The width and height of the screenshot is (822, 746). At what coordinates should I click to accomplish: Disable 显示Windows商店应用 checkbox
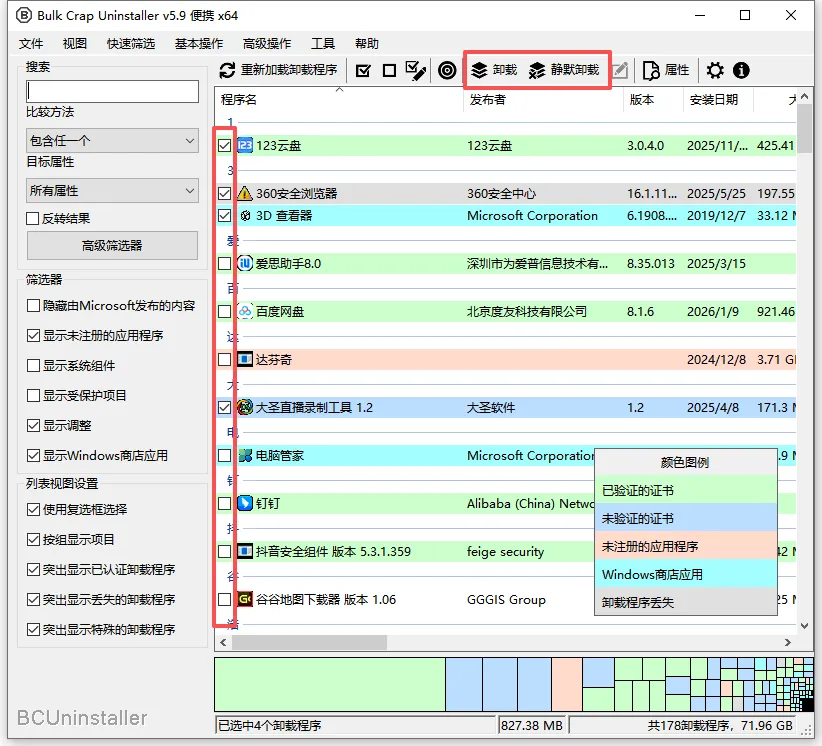[33, 456]
